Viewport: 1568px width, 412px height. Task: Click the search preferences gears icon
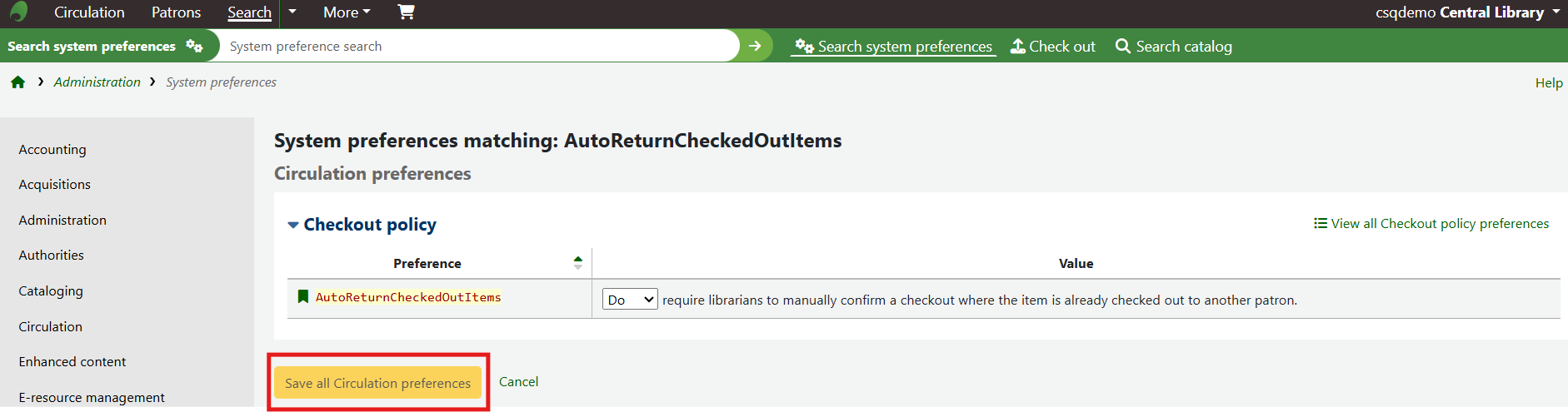click(194, 46)
